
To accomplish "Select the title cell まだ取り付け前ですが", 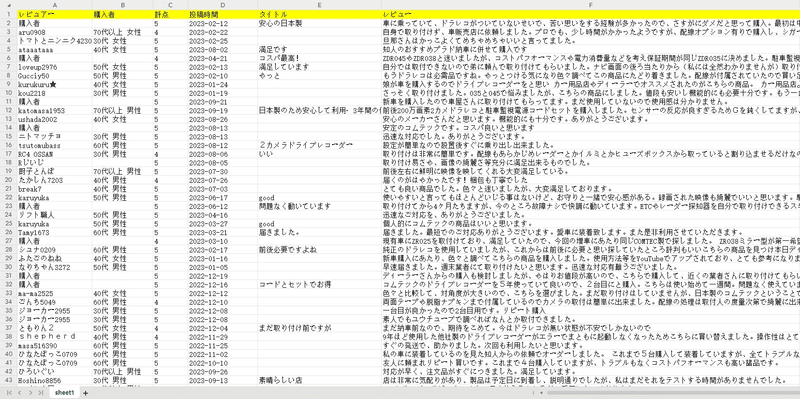I will 319,328.
